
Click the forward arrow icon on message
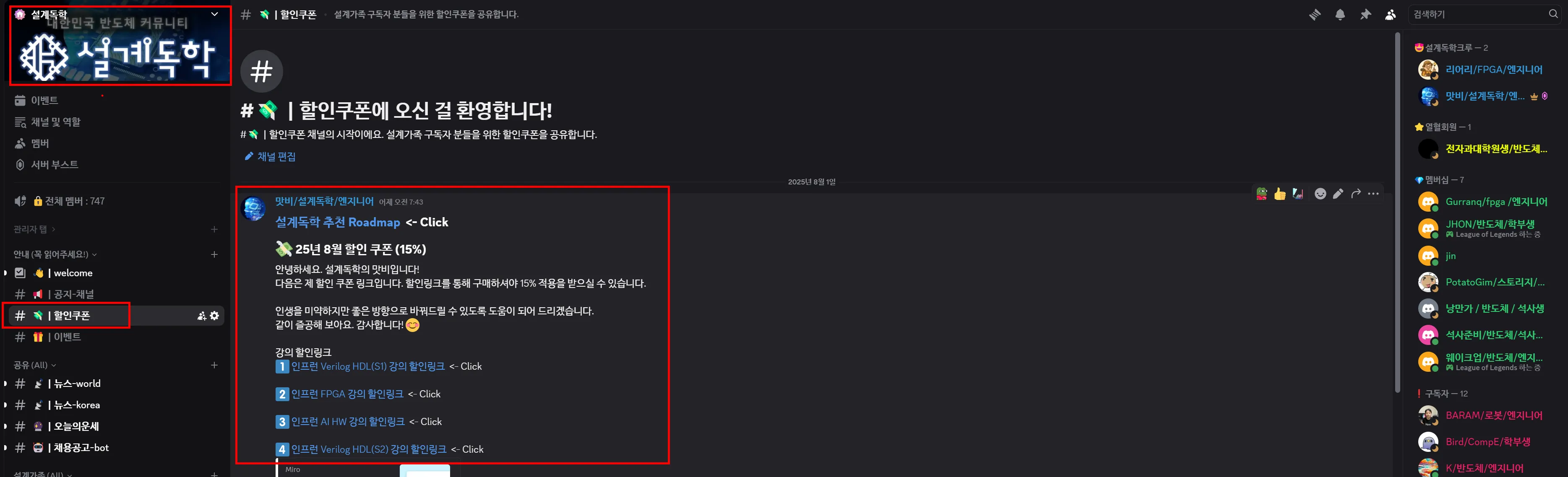click(1356, 194)
